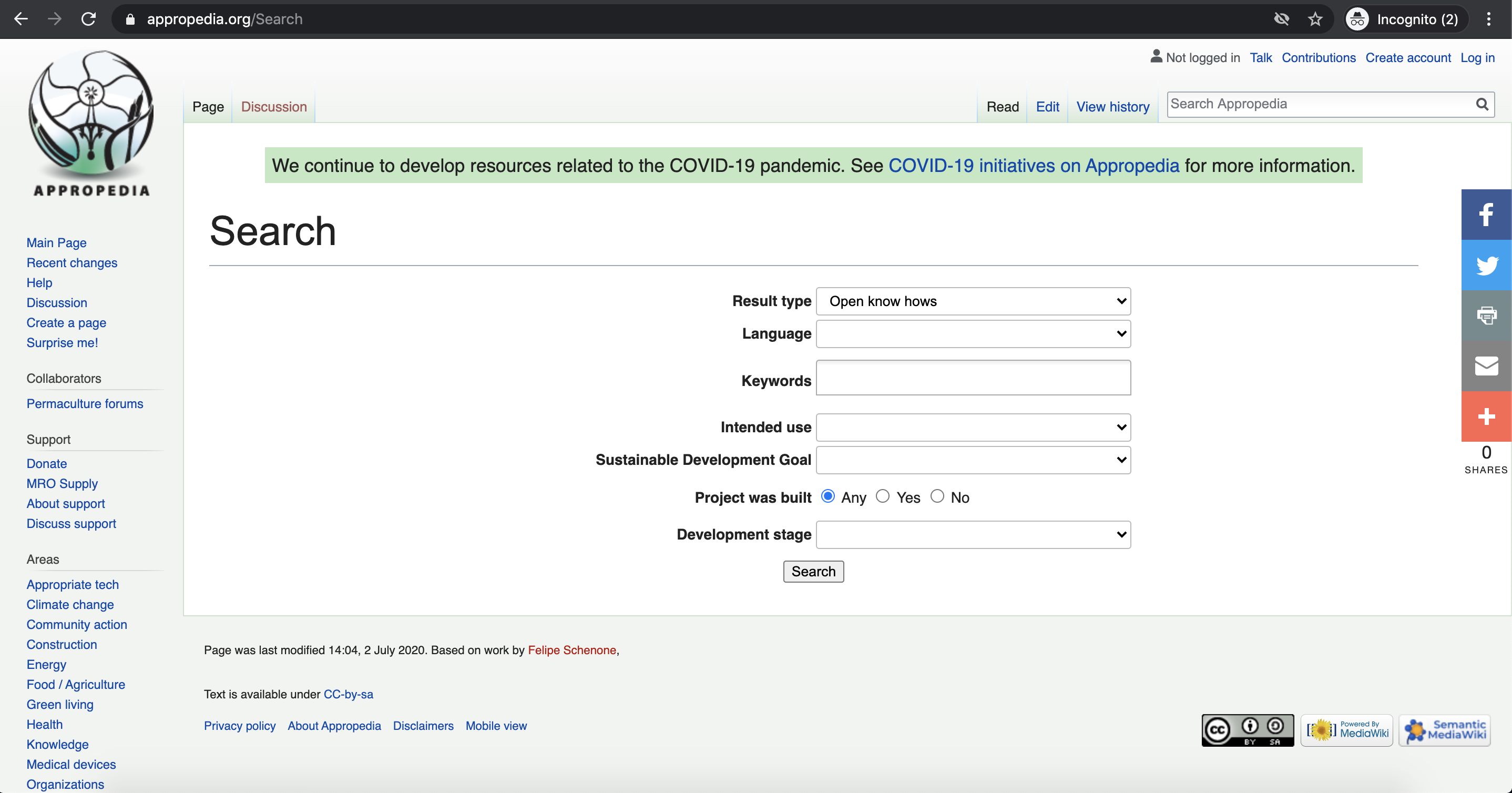Select 'No' for Project was built
Viewport: 1512px width, 793px height.
(937, 496)
